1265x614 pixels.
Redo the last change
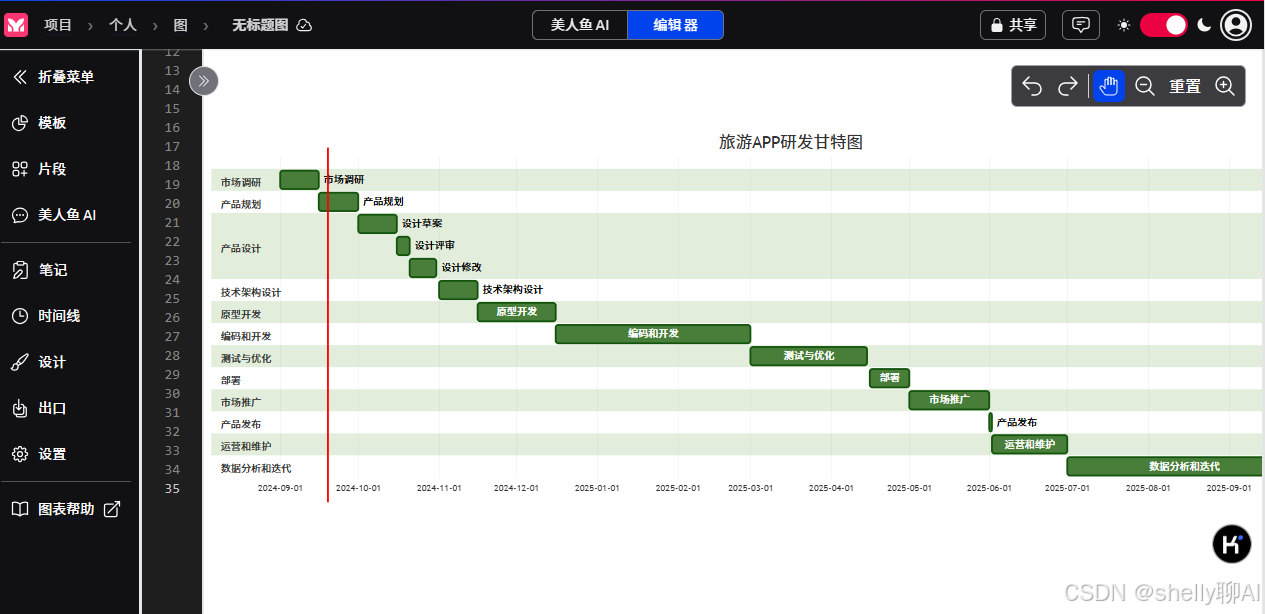[x=1068, y=86]
